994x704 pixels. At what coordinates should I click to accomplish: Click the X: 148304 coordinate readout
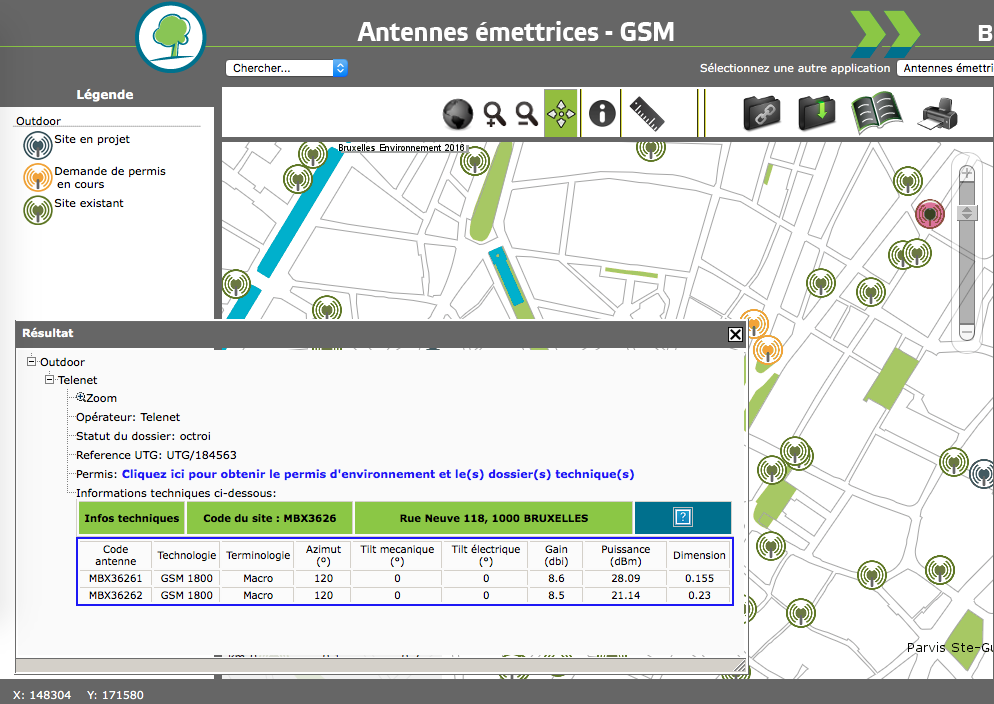click(x=42, y=695)
